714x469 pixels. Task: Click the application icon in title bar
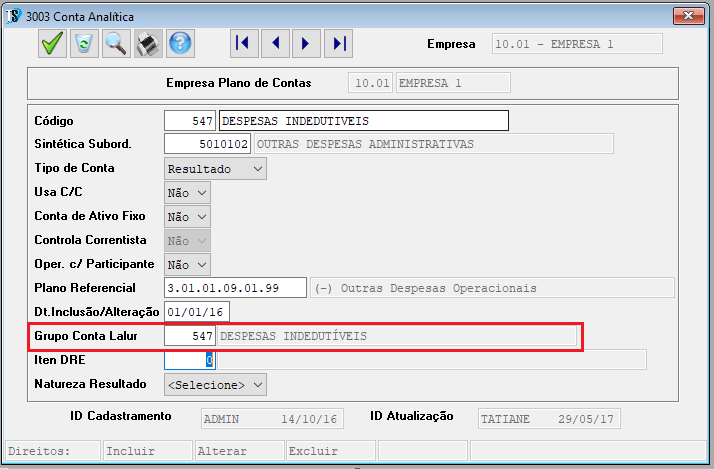[13, 16]
